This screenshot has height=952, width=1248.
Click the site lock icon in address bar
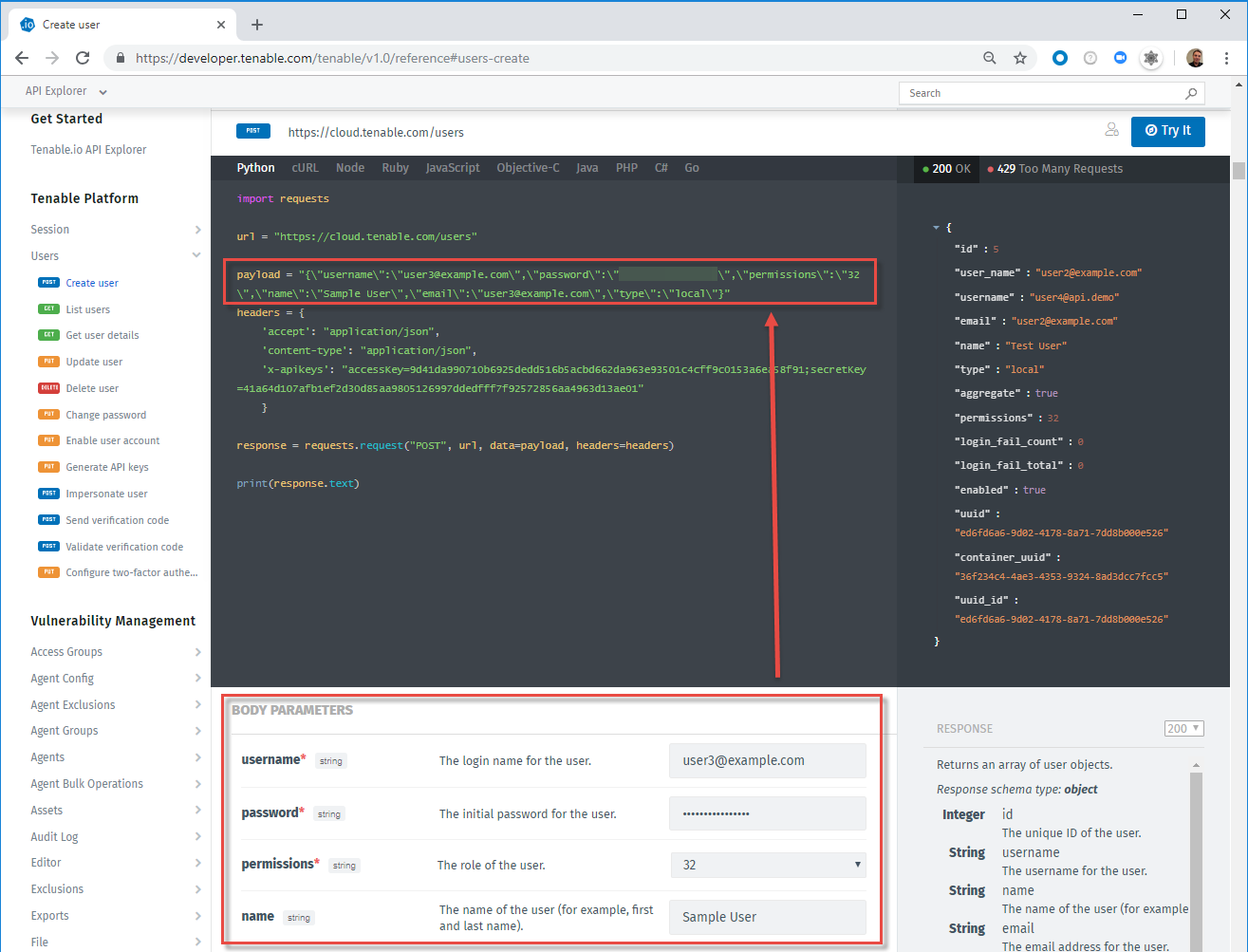120,58
